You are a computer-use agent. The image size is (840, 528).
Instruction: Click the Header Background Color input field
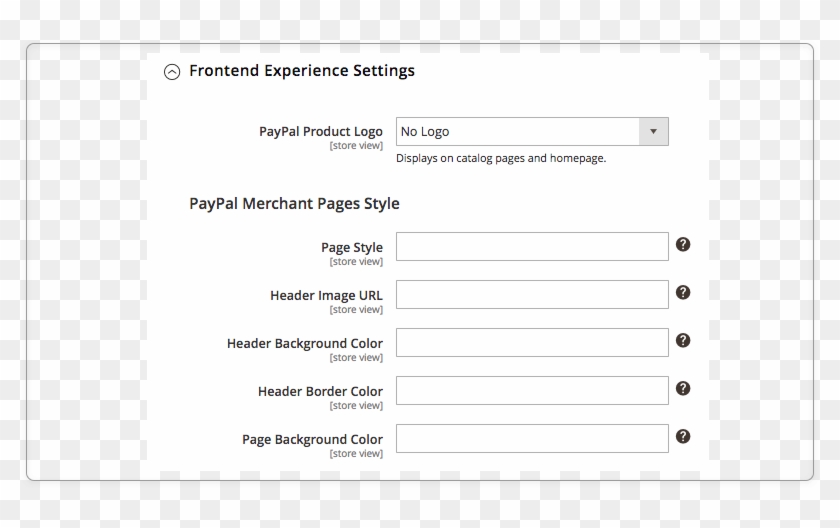click(x=532, y=342)
